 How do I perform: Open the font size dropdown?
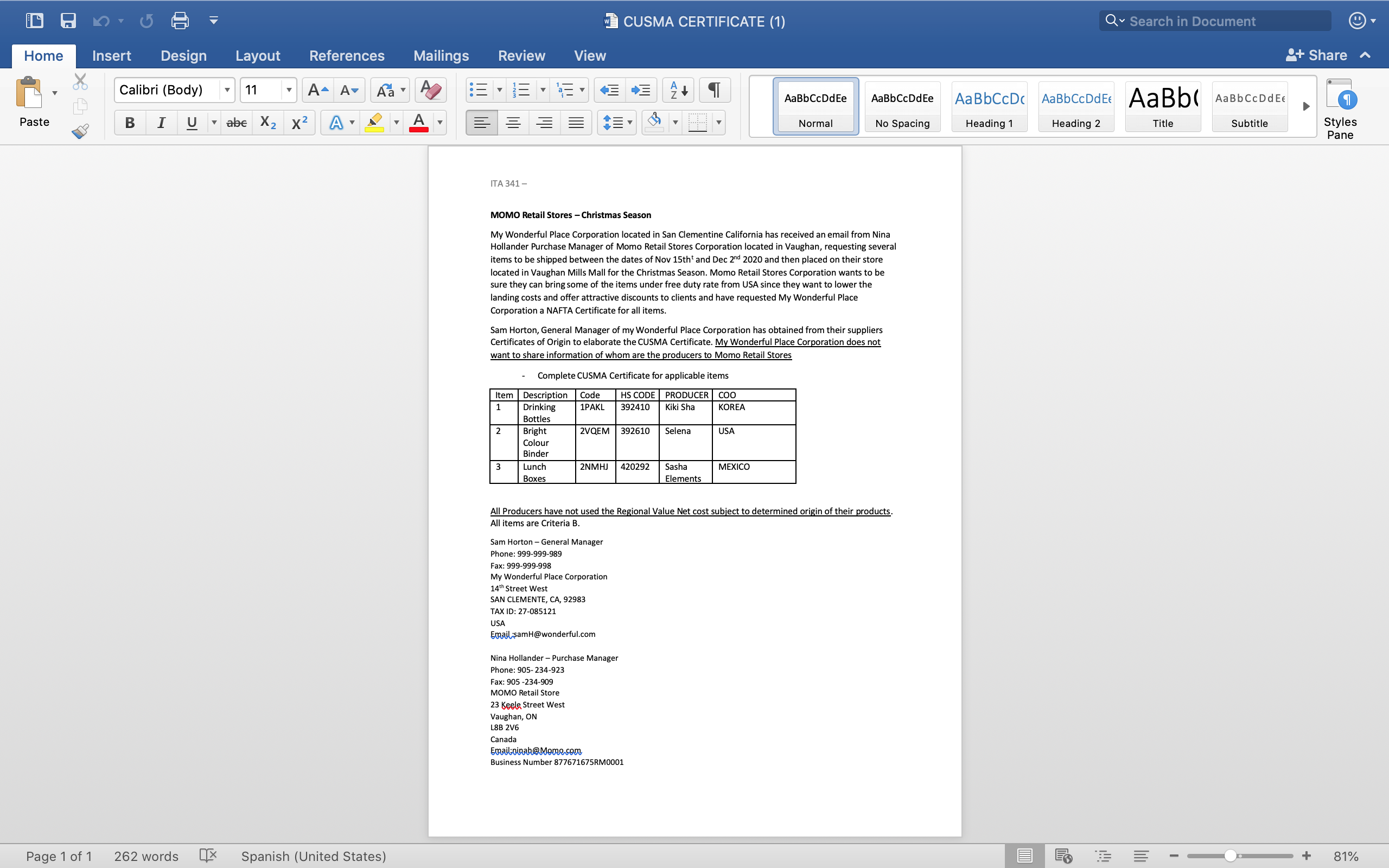click(289, 90)
